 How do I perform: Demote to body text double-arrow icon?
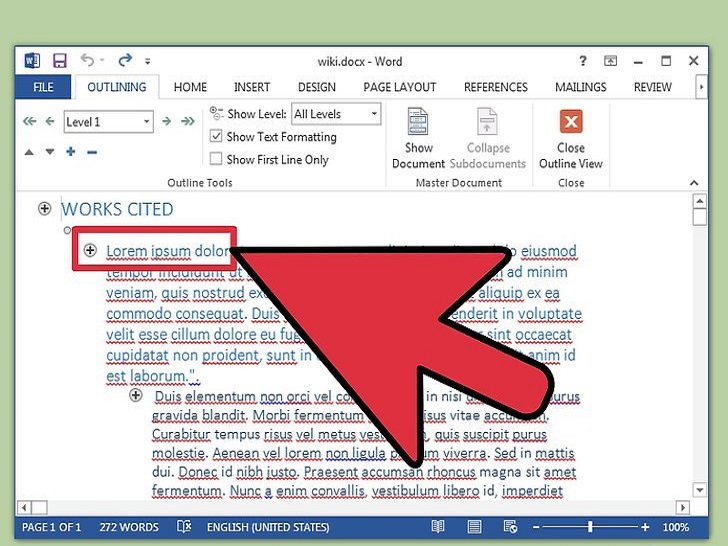pyautogui.click(x=188, y=122)
